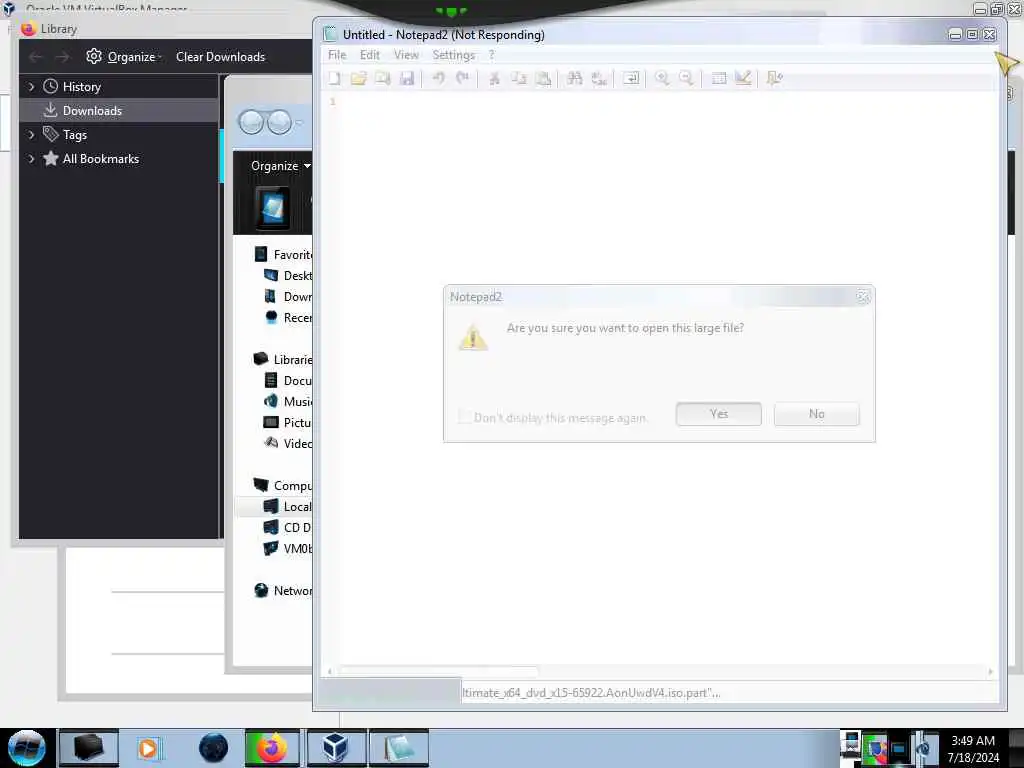The height and width of the screenshot is (768, 1024).
Task: Click the Replace icon in Notepad2 toolbar
Action: pos(599,78)
